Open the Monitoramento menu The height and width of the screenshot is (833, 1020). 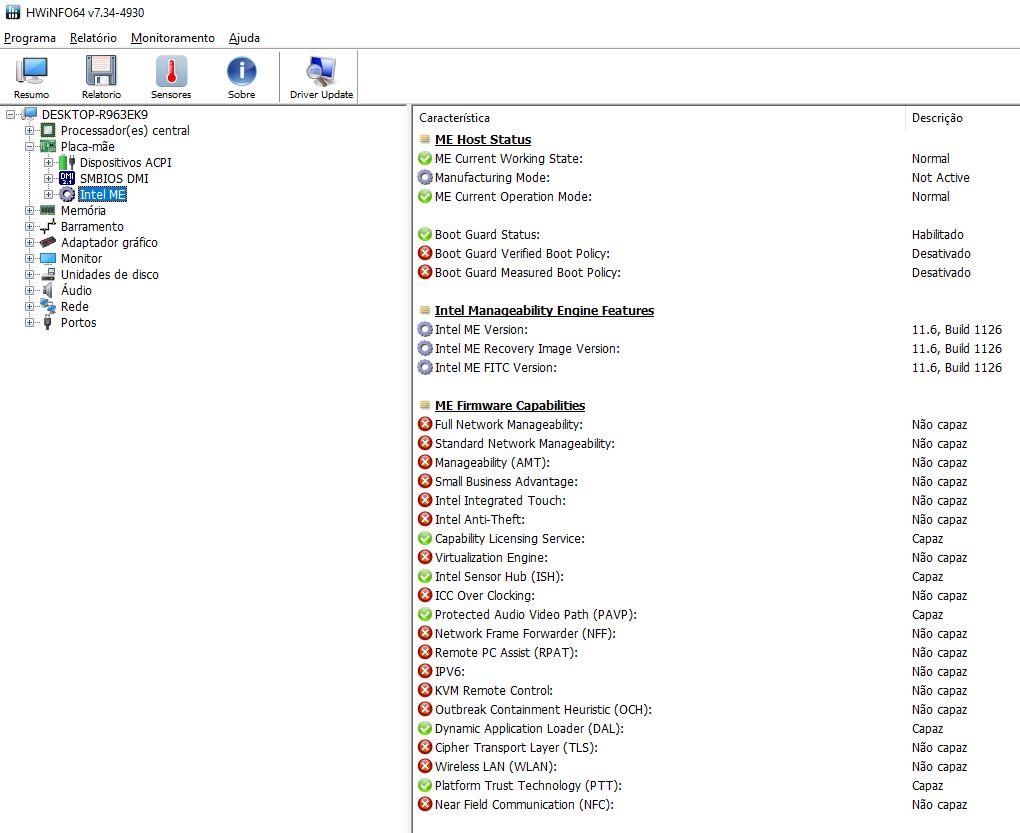[x=172, y=38]
